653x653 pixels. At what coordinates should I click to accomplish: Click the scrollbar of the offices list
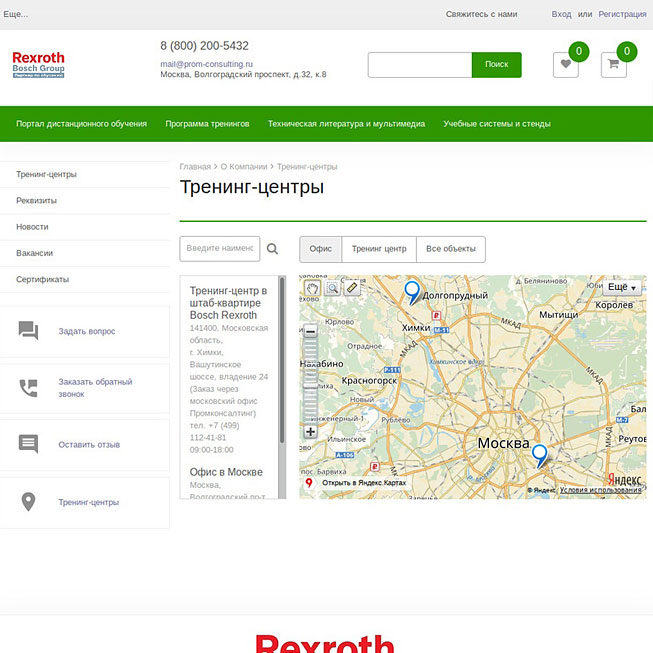[282, 361]
